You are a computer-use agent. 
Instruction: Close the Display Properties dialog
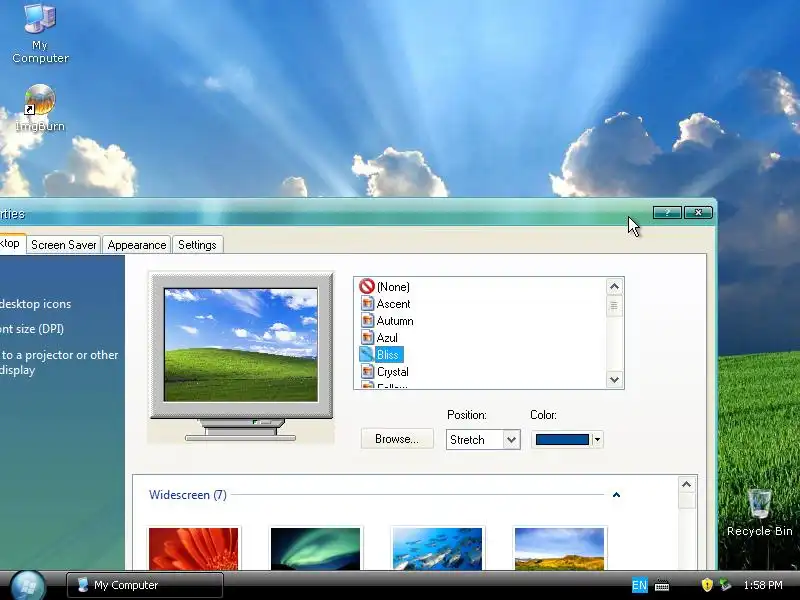(x=698, y=213)
